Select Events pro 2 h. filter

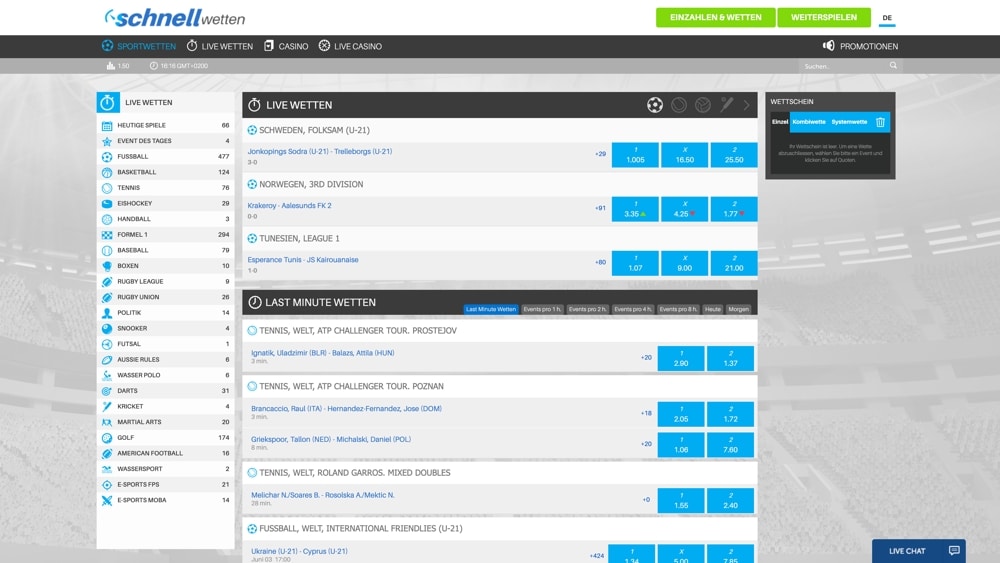point(587,309)
